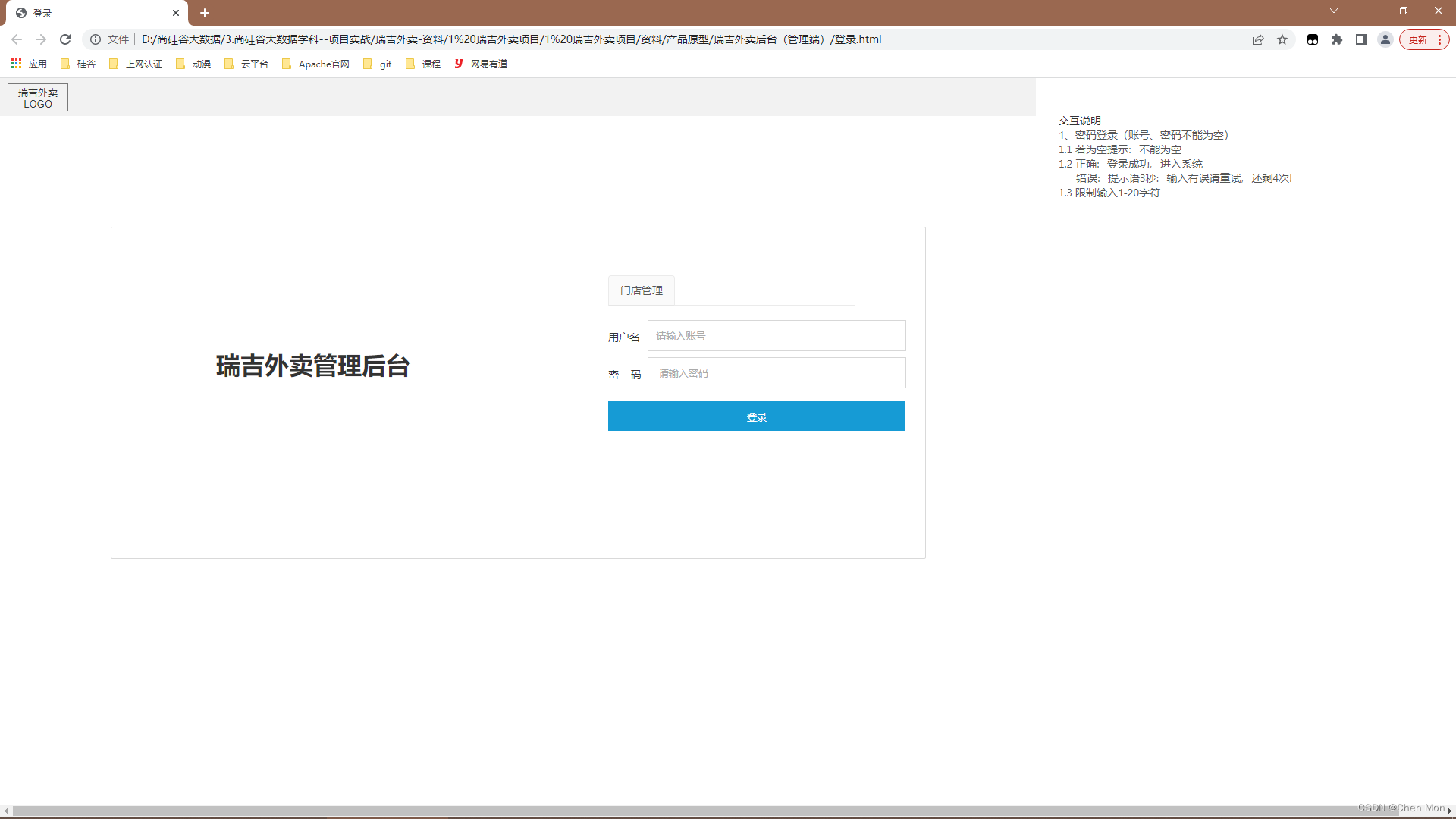Click the scrollbar left arrow
The width and height of the screenshot is (1456, 819).
tap(6, 811)
